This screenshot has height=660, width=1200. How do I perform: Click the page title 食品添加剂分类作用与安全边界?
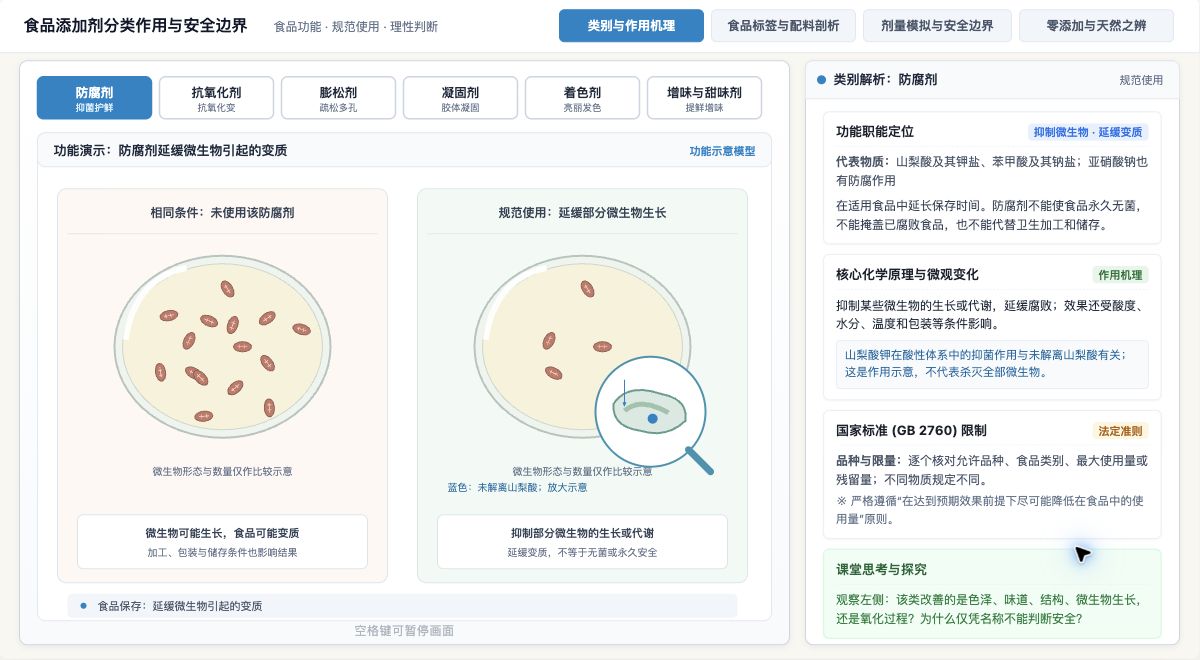click(x=135, y=26)
